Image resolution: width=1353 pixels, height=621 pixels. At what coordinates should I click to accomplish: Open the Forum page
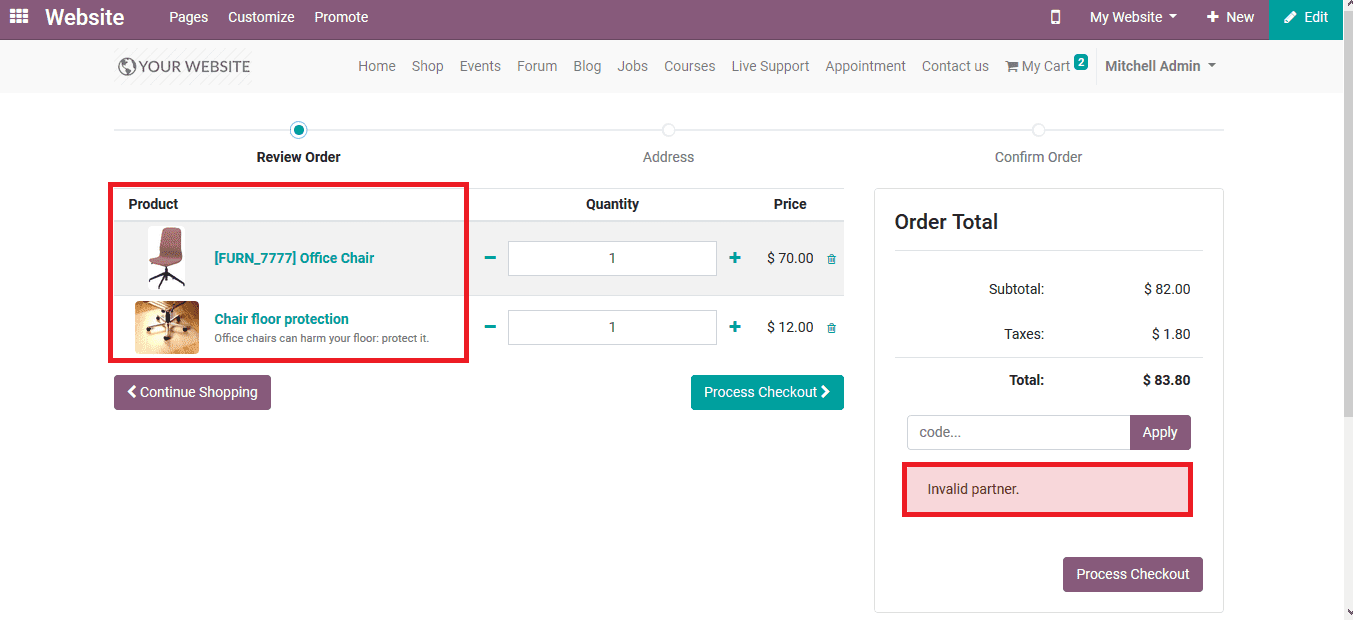click(x=537, y=66)
